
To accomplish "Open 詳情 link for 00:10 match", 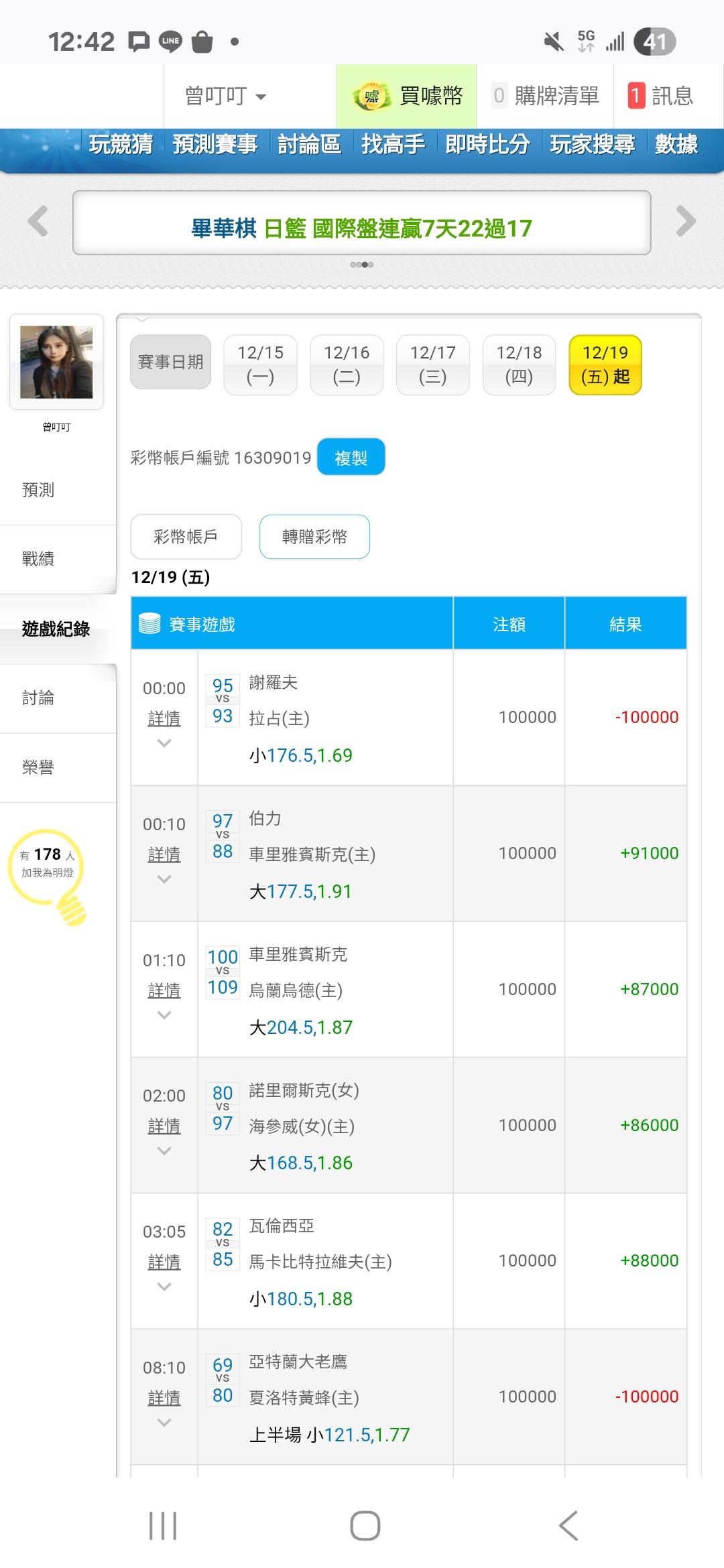I will point(164,855).
